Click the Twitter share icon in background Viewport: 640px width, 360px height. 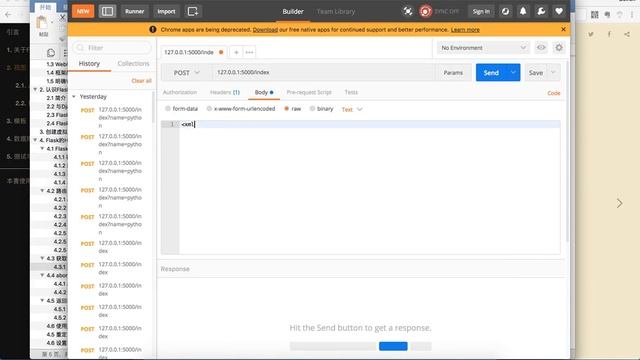(591, 34)
